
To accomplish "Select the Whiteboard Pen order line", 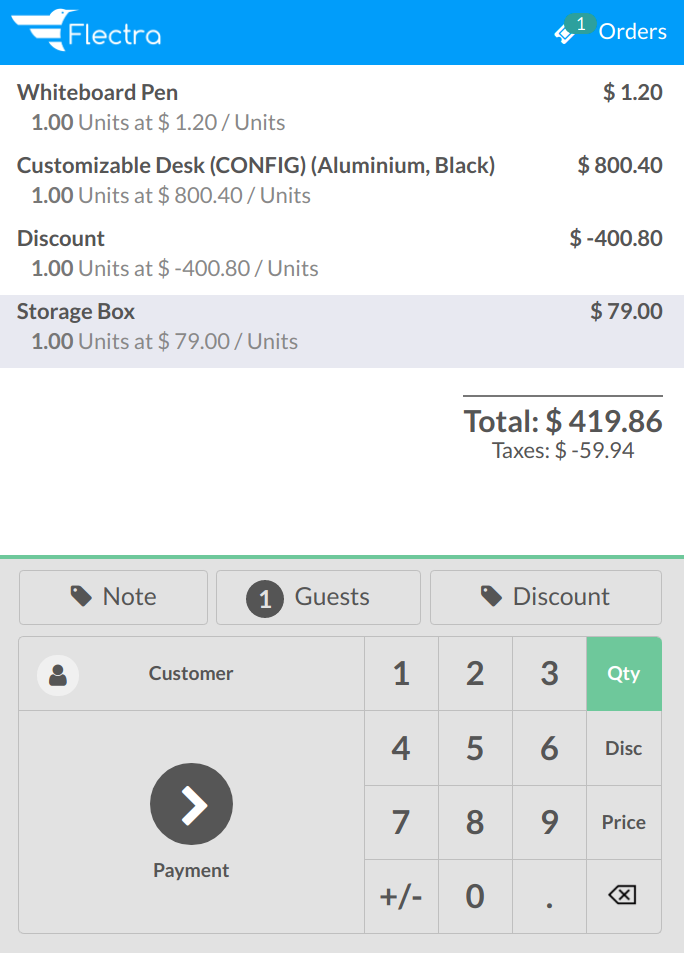I will (340, 104).
